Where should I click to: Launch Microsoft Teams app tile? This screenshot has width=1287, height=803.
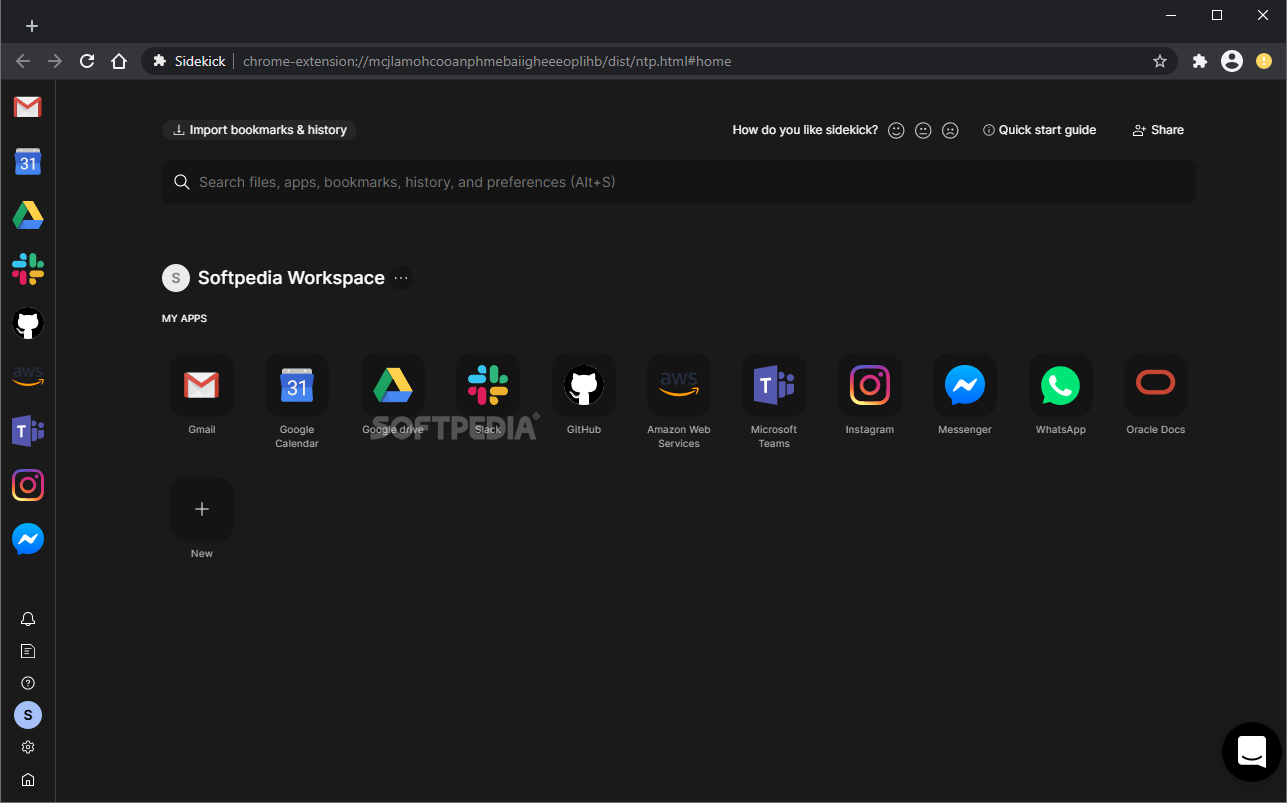774,385
